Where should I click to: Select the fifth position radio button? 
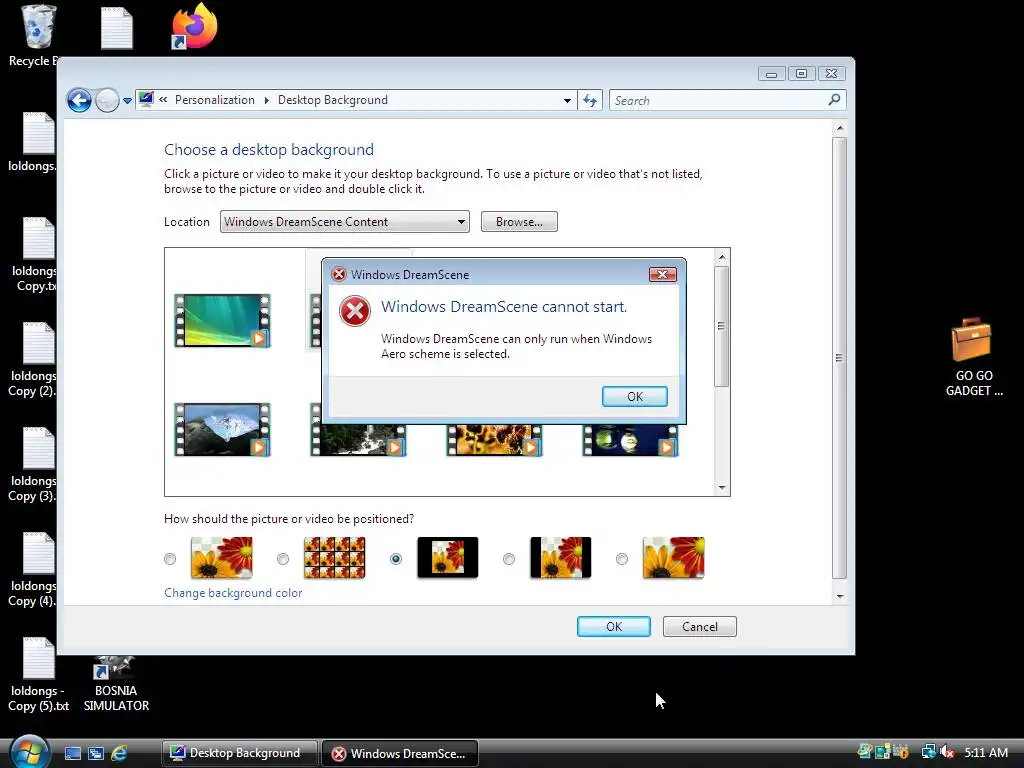click(622, 559)
